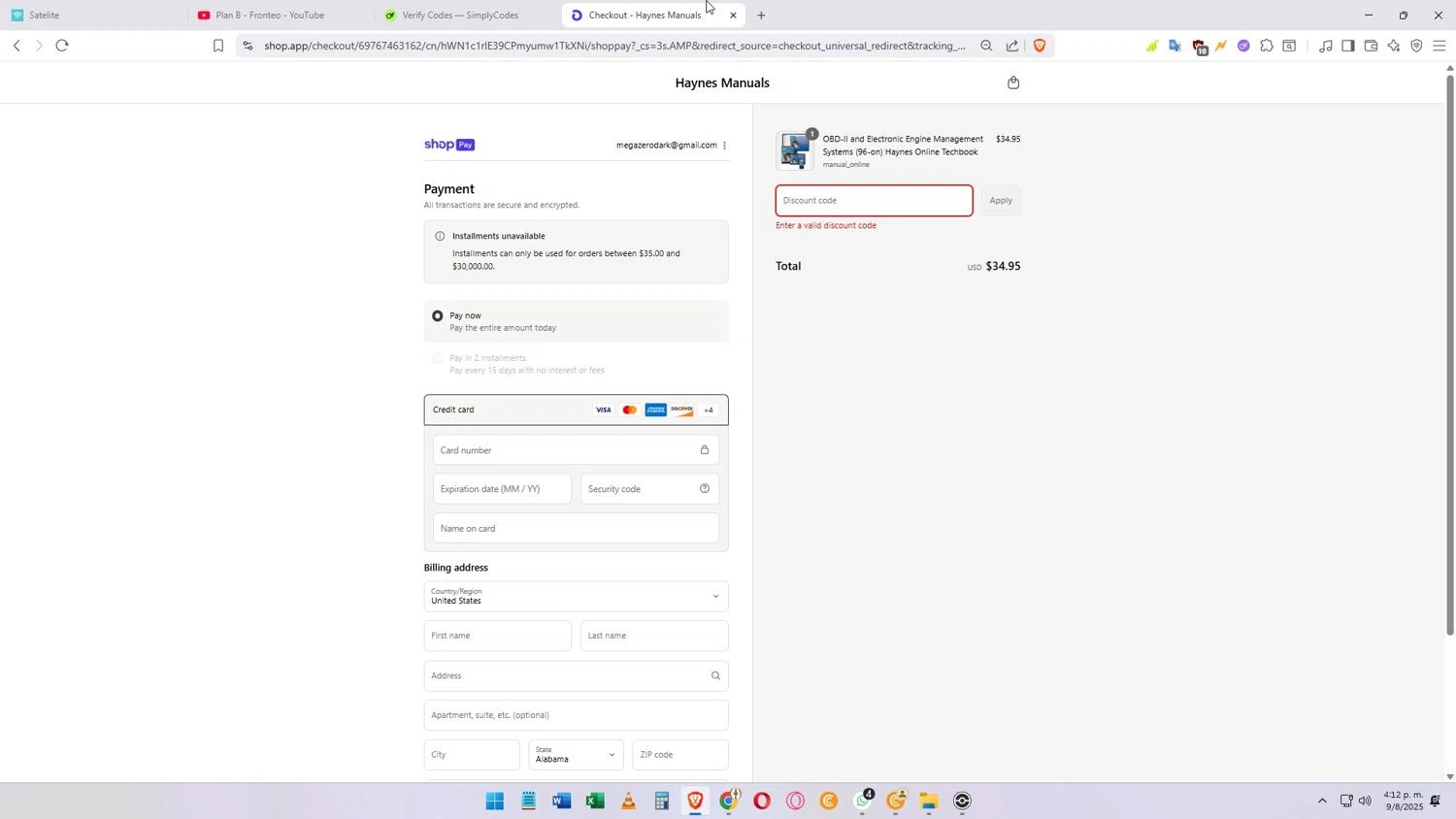The image size is (1456, 819).
Task: Open WhatsApp from the taskbar
Action: pyautogui.click(x=862, y=802)
